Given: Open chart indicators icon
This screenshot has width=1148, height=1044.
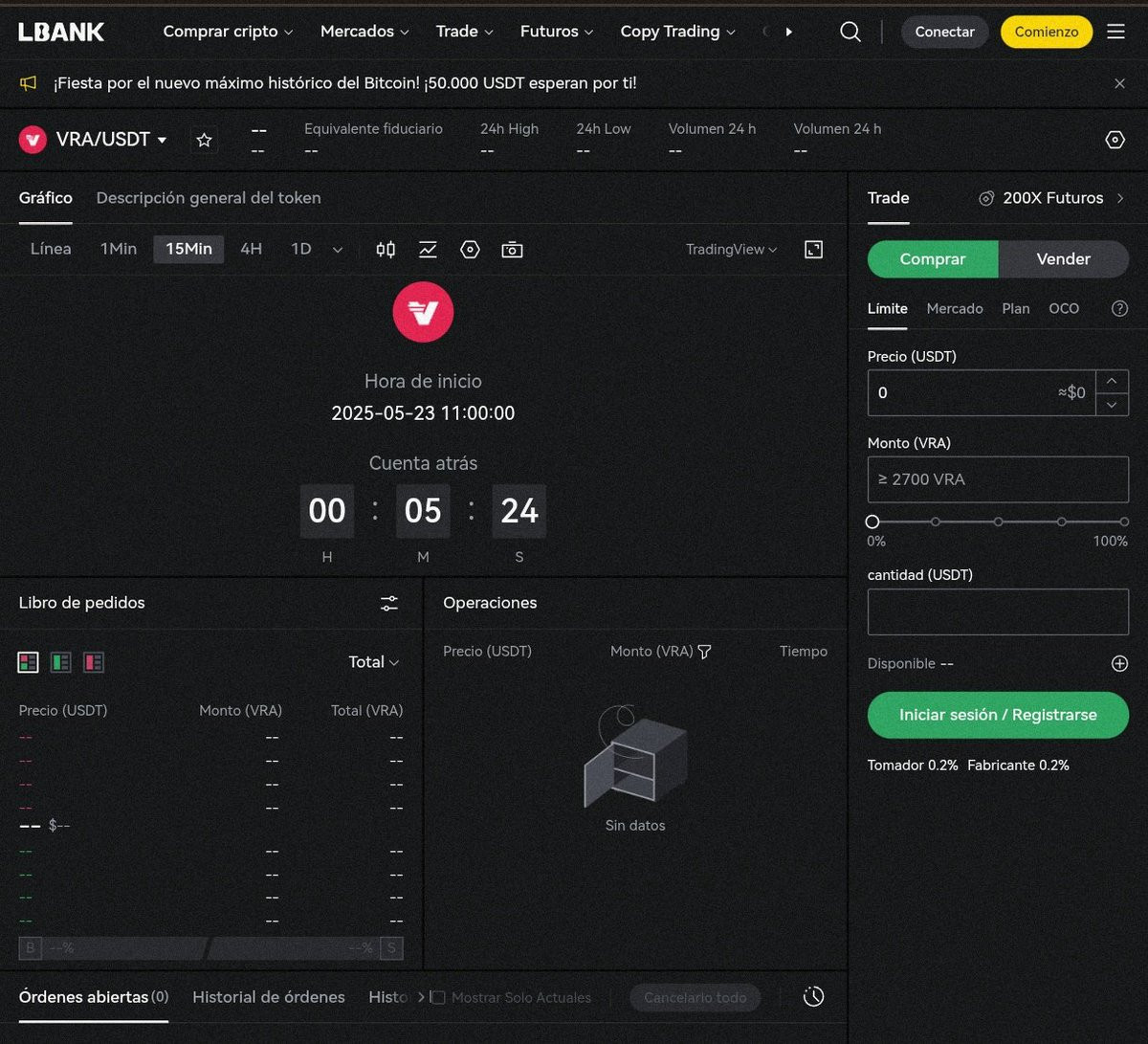Looking at the screenshot, I should coord(428,250).
